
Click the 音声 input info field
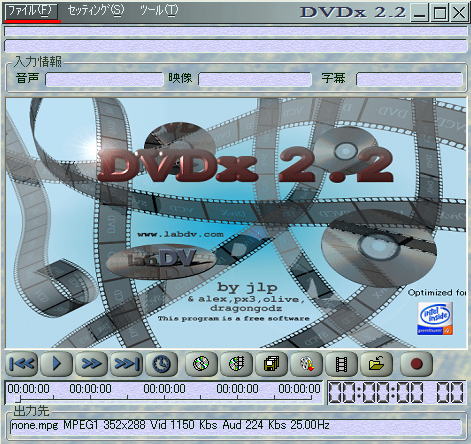coord(104,80)
